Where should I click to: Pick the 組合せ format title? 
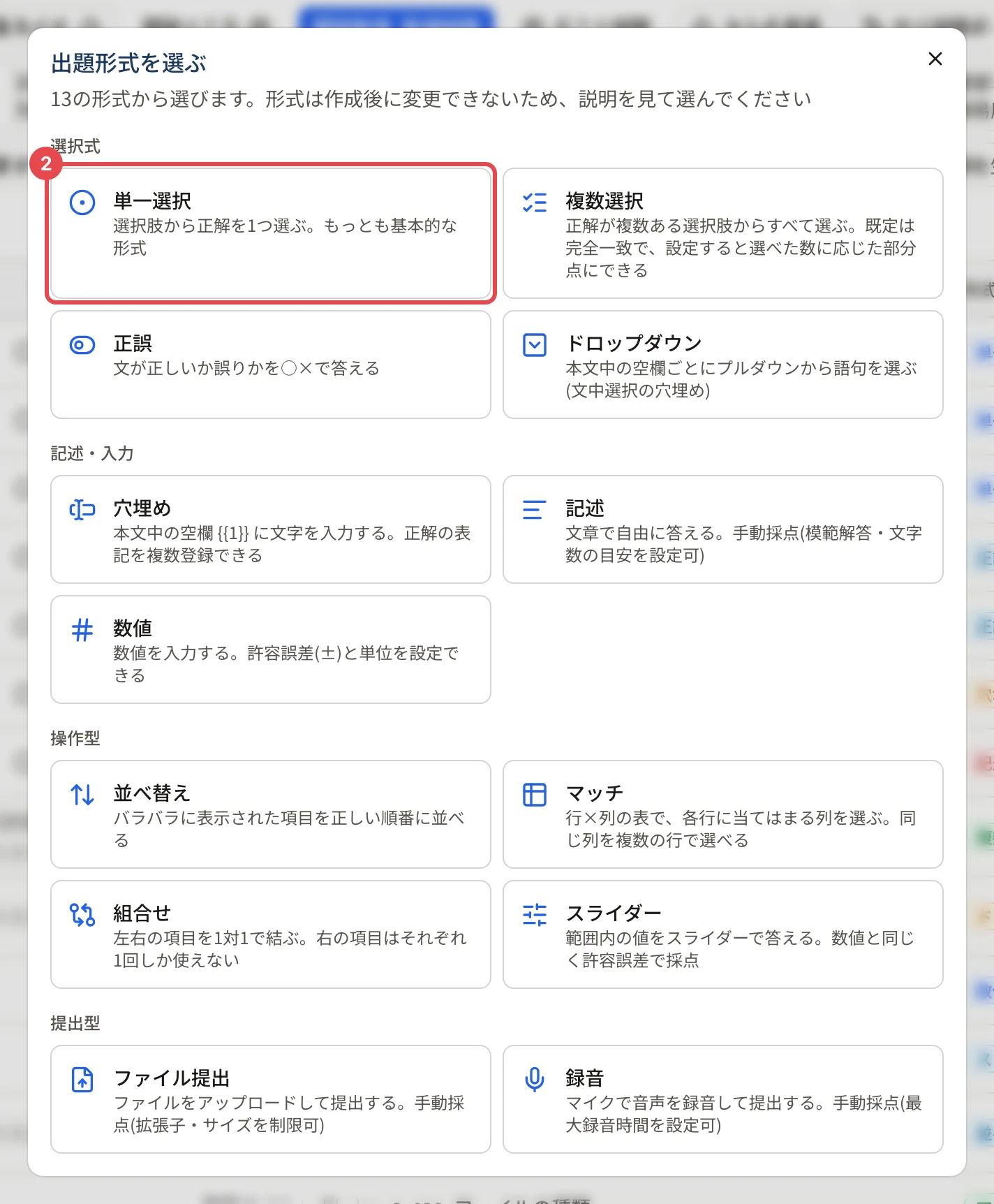pos(142,913)
